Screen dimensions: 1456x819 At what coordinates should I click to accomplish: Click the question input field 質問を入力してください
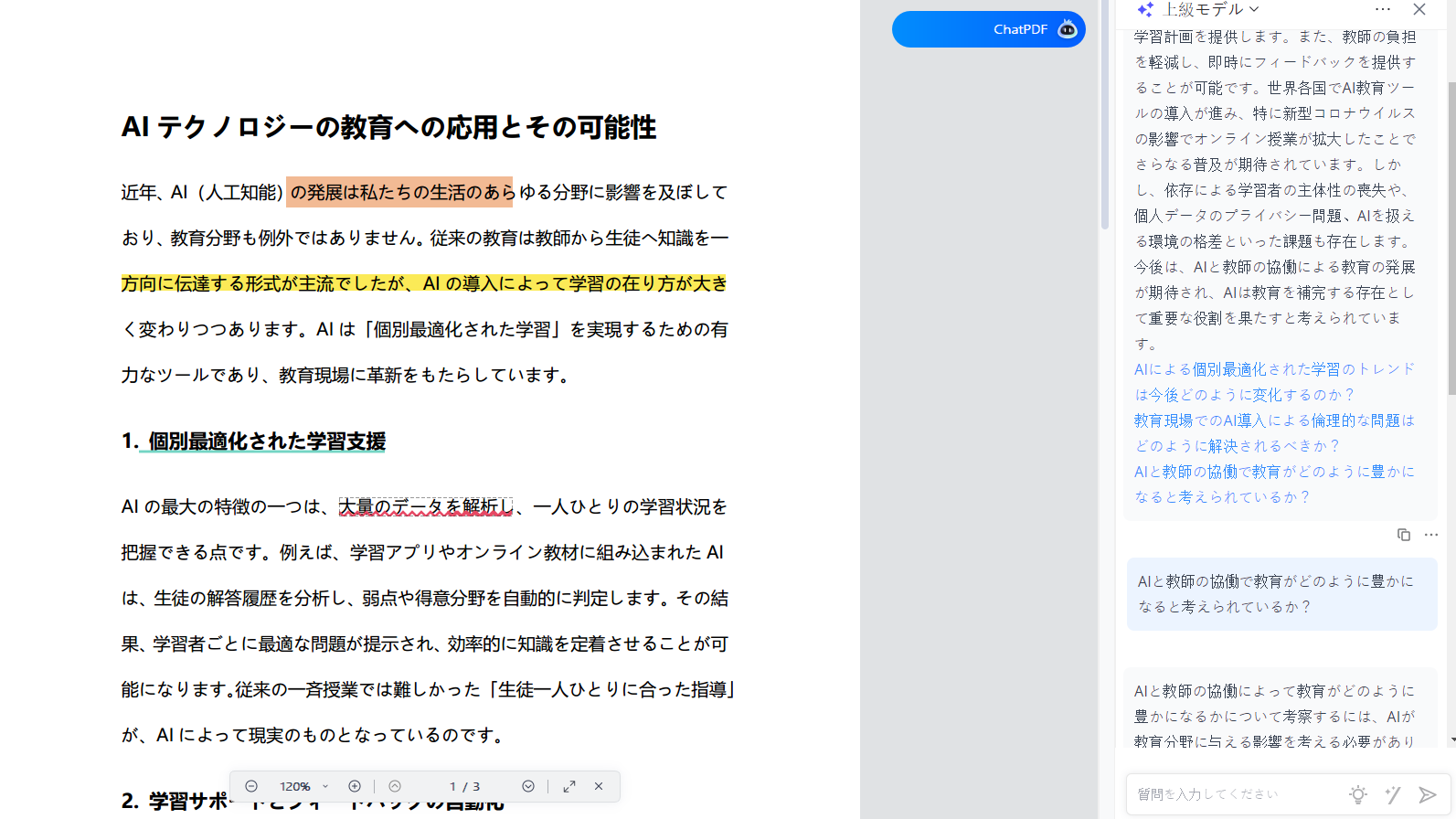pos(1235,794)
